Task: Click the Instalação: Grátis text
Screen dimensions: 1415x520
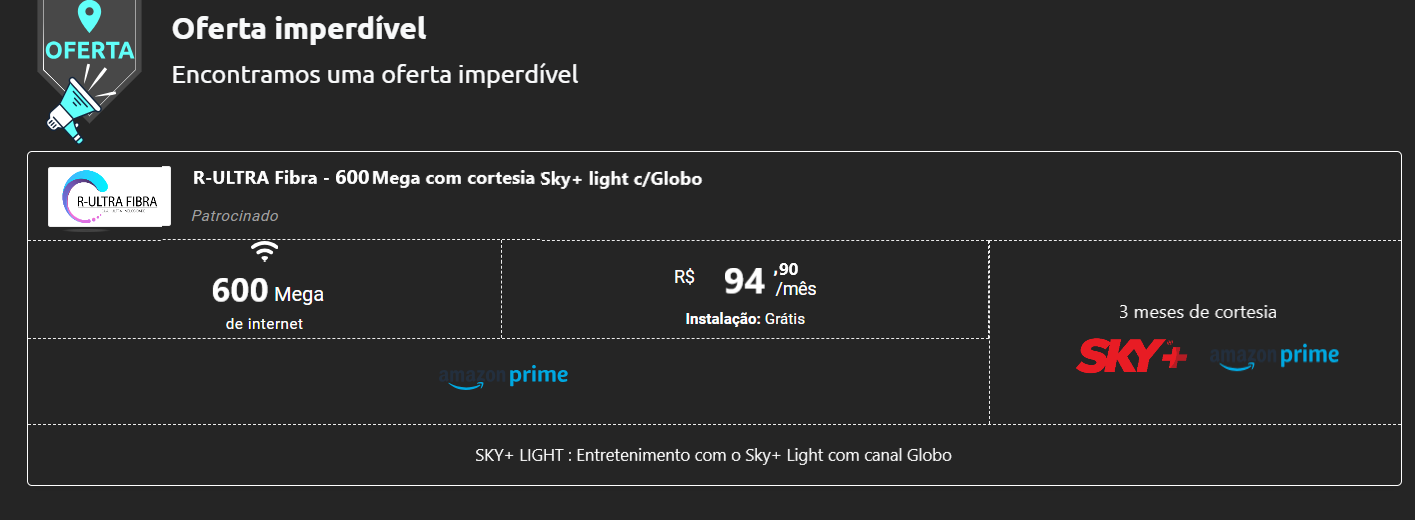Action: (x=744, y=319)
